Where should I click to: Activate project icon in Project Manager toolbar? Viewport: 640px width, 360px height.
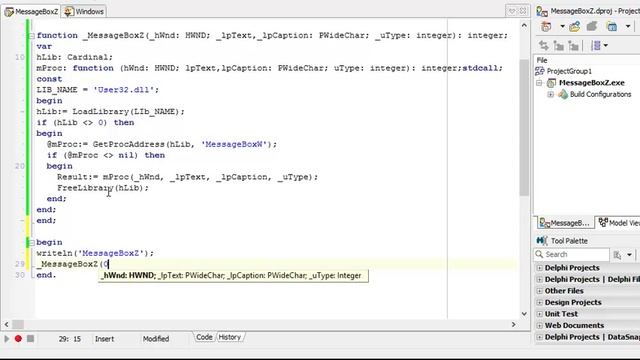click(546, 27)
